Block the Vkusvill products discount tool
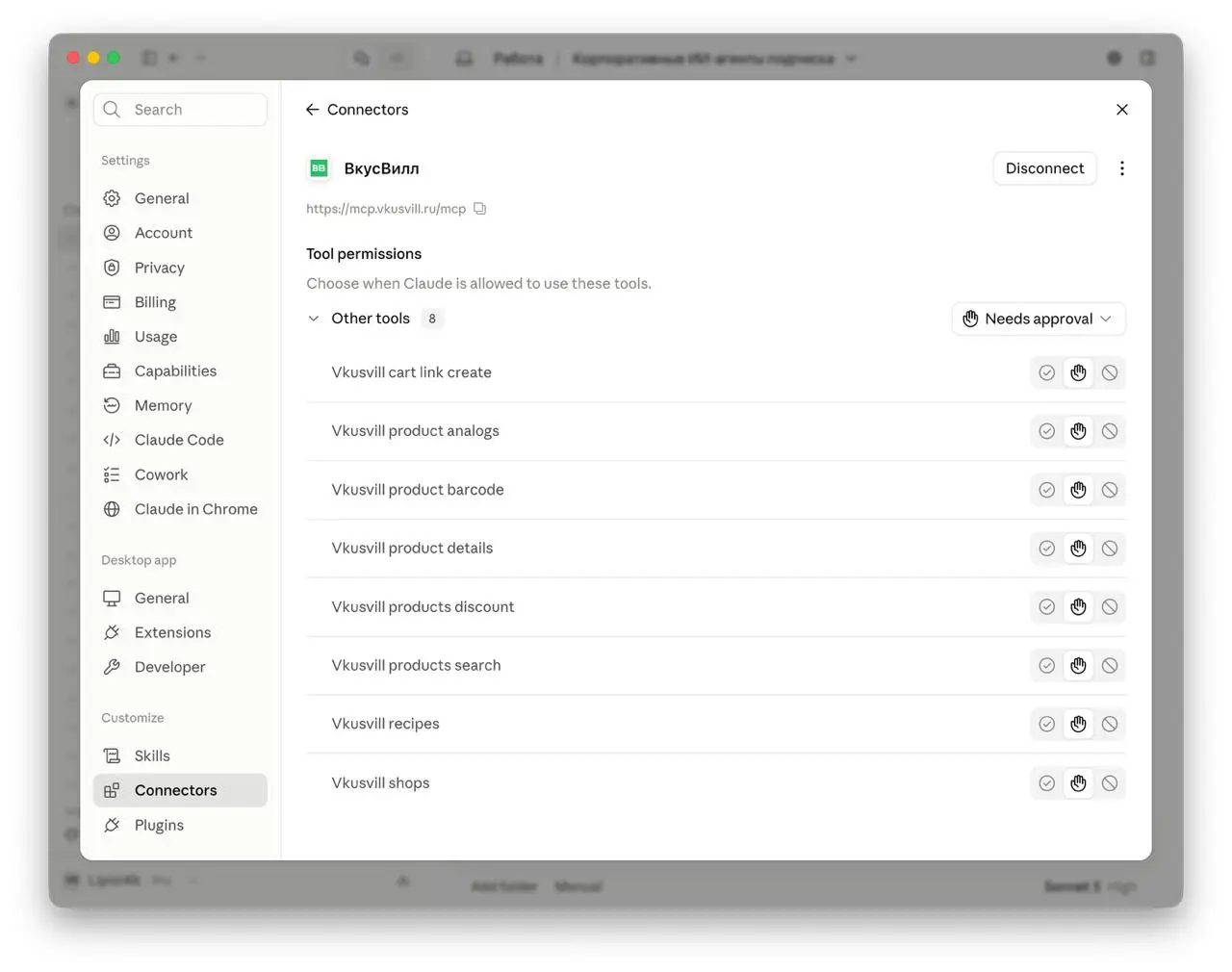Viewport: 1232px width, 972px height. click(1110, 607)
